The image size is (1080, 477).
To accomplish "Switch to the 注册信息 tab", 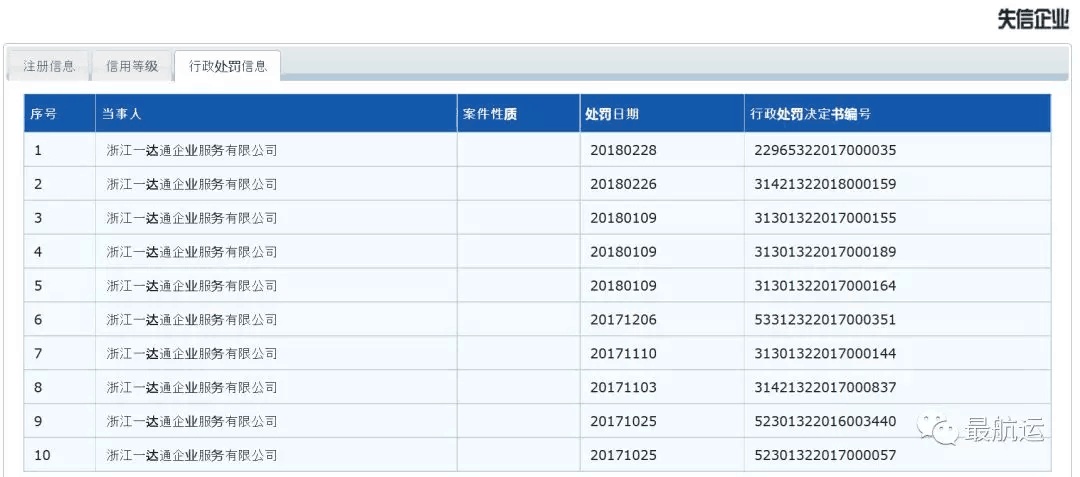I will pos(48,66).
